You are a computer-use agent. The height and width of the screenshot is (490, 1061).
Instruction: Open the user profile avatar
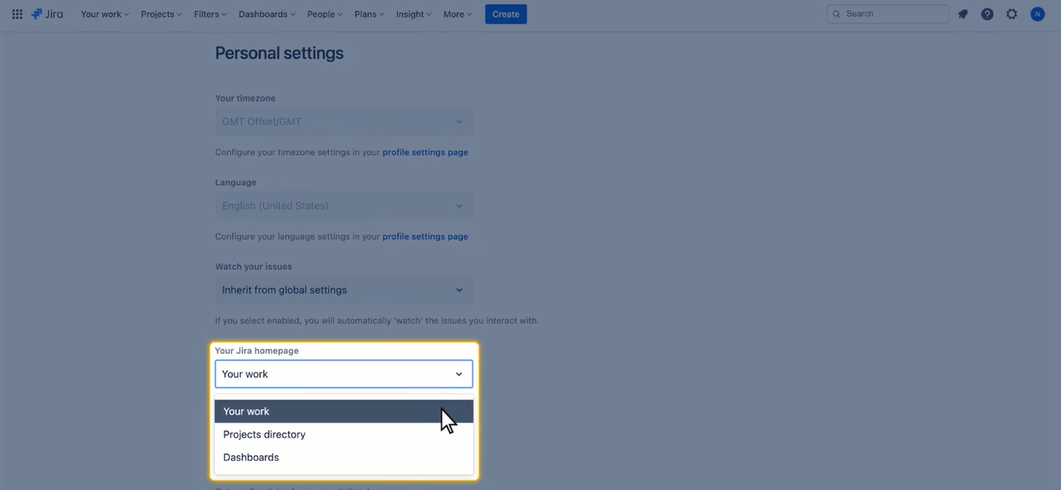tap(1037, 14)
